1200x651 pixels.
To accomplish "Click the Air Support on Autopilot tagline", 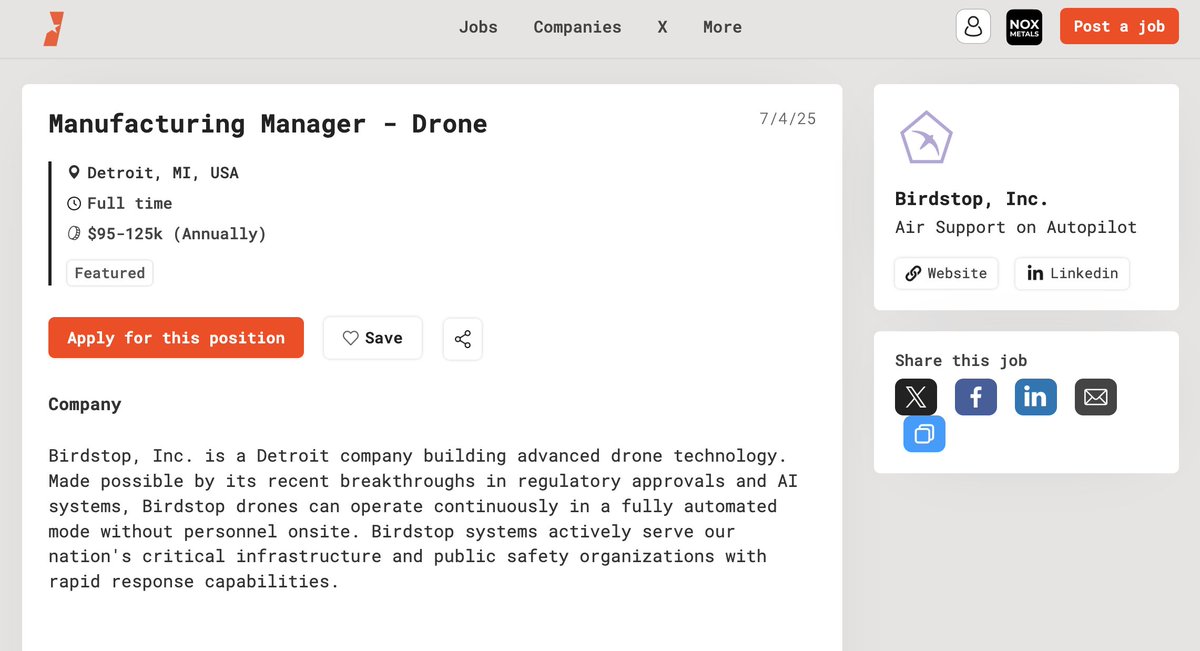I will (1016, 227).
